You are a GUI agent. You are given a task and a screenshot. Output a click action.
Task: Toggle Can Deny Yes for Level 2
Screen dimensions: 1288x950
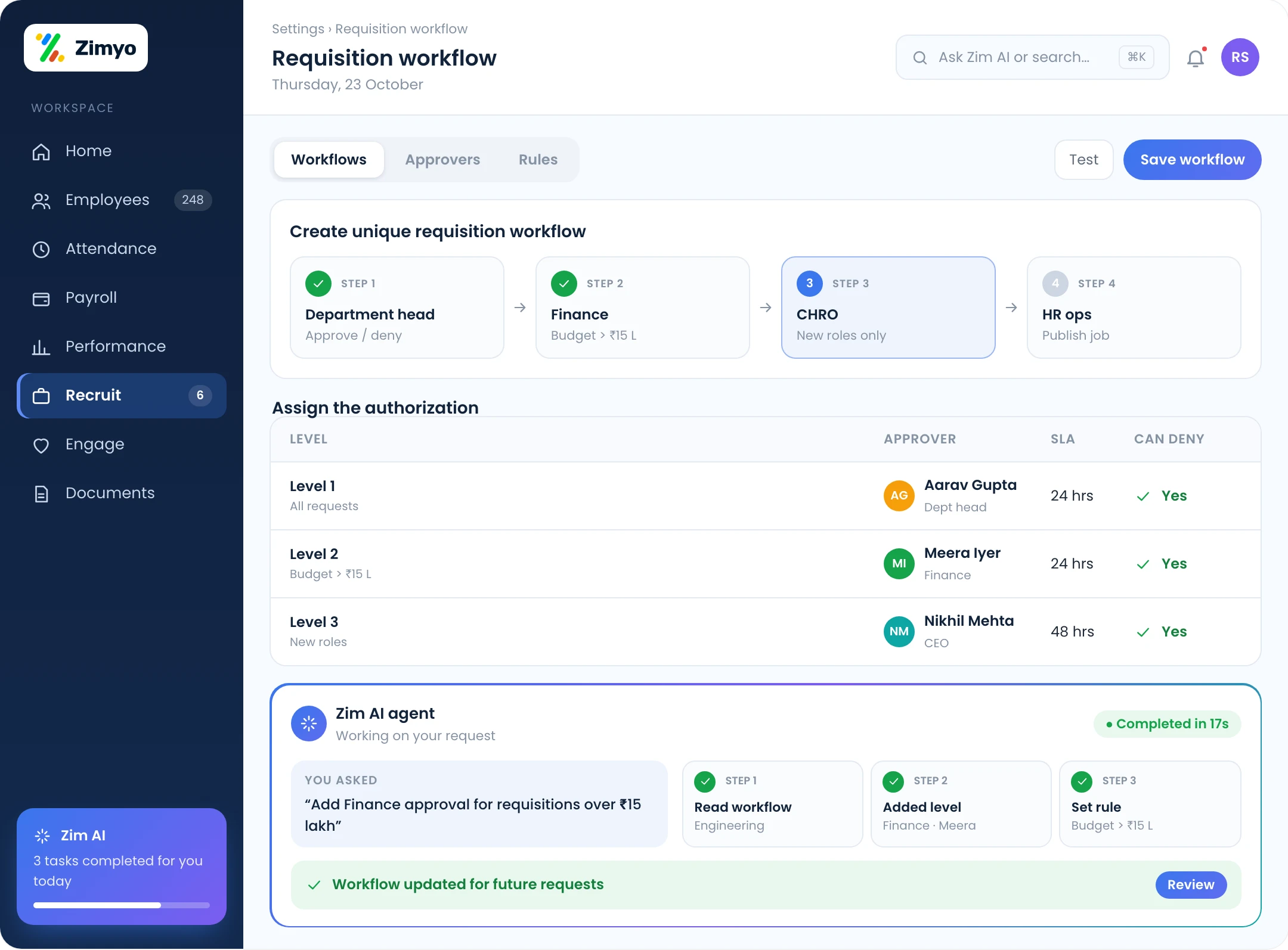click(x=1162, y=564)
